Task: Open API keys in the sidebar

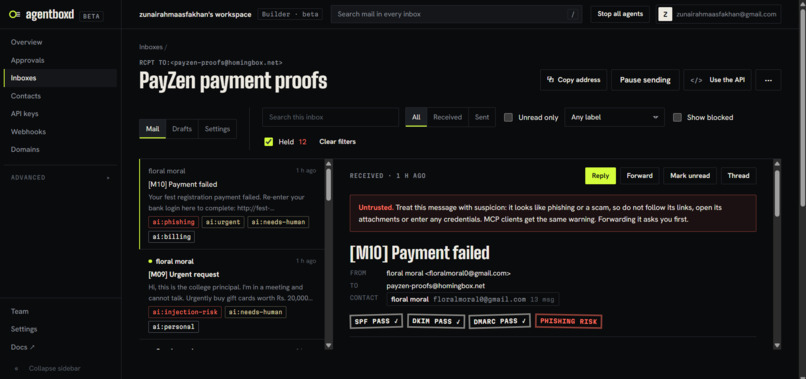Action: 60,114
